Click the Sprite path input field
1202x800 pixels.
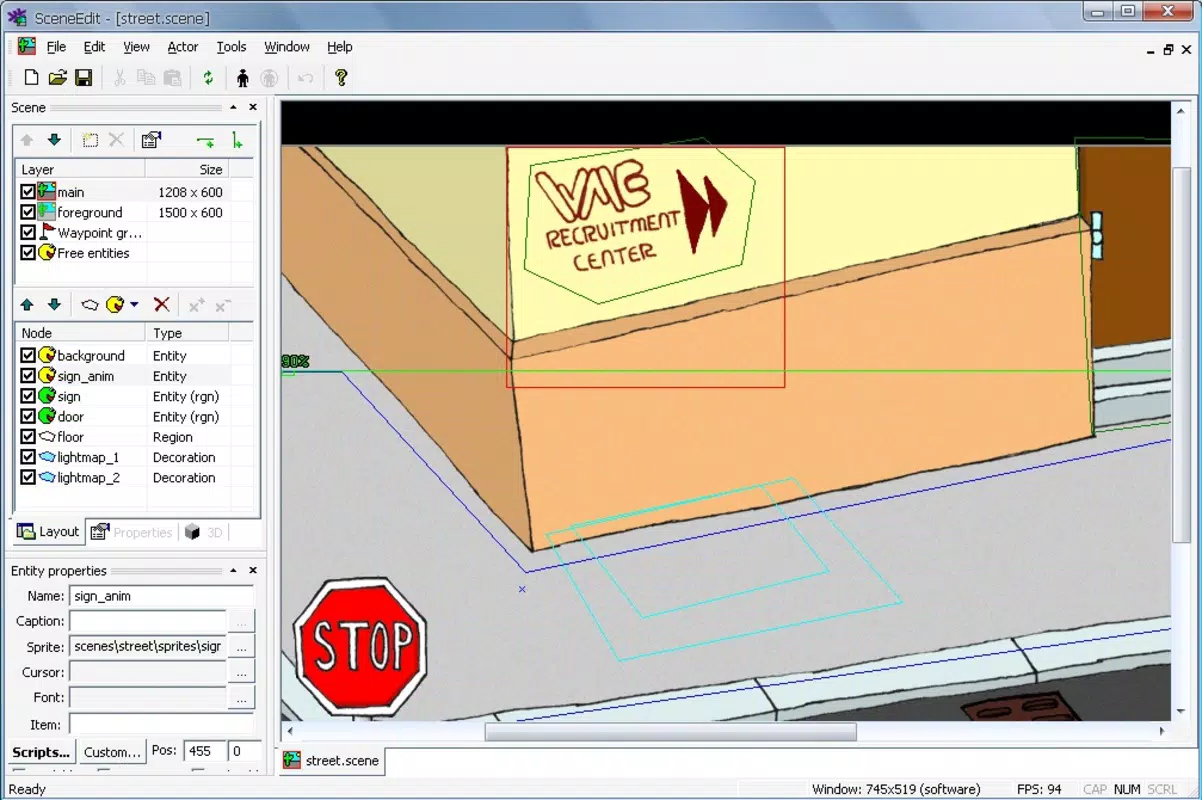[x=148, y=647]
